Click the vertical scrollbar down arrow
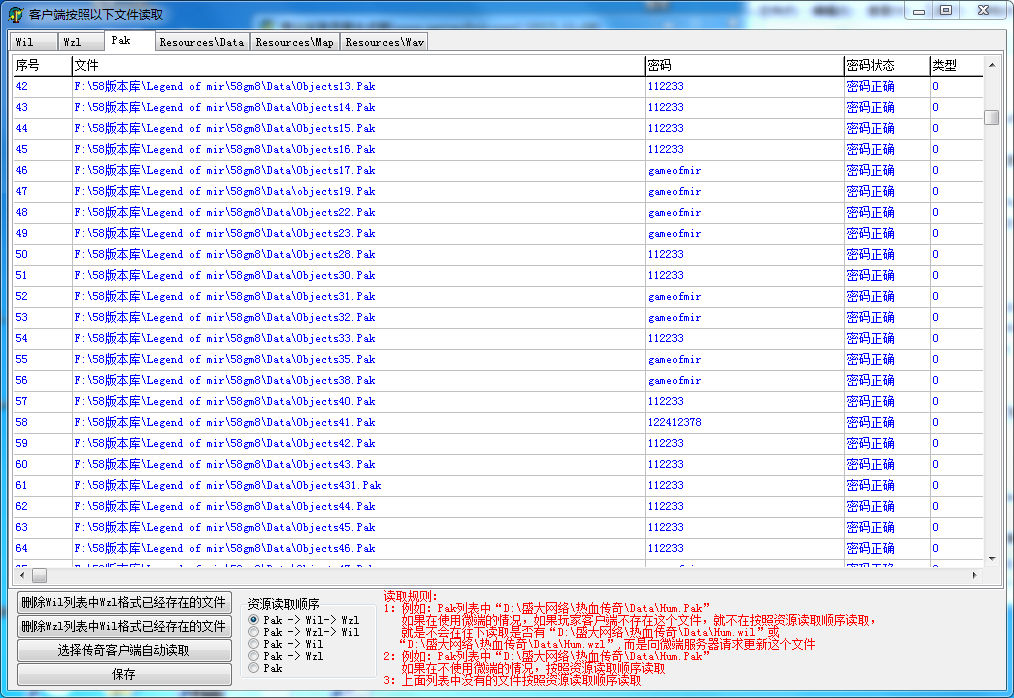1014x698 pixels. pyautogui.click(x=992, y=558)
